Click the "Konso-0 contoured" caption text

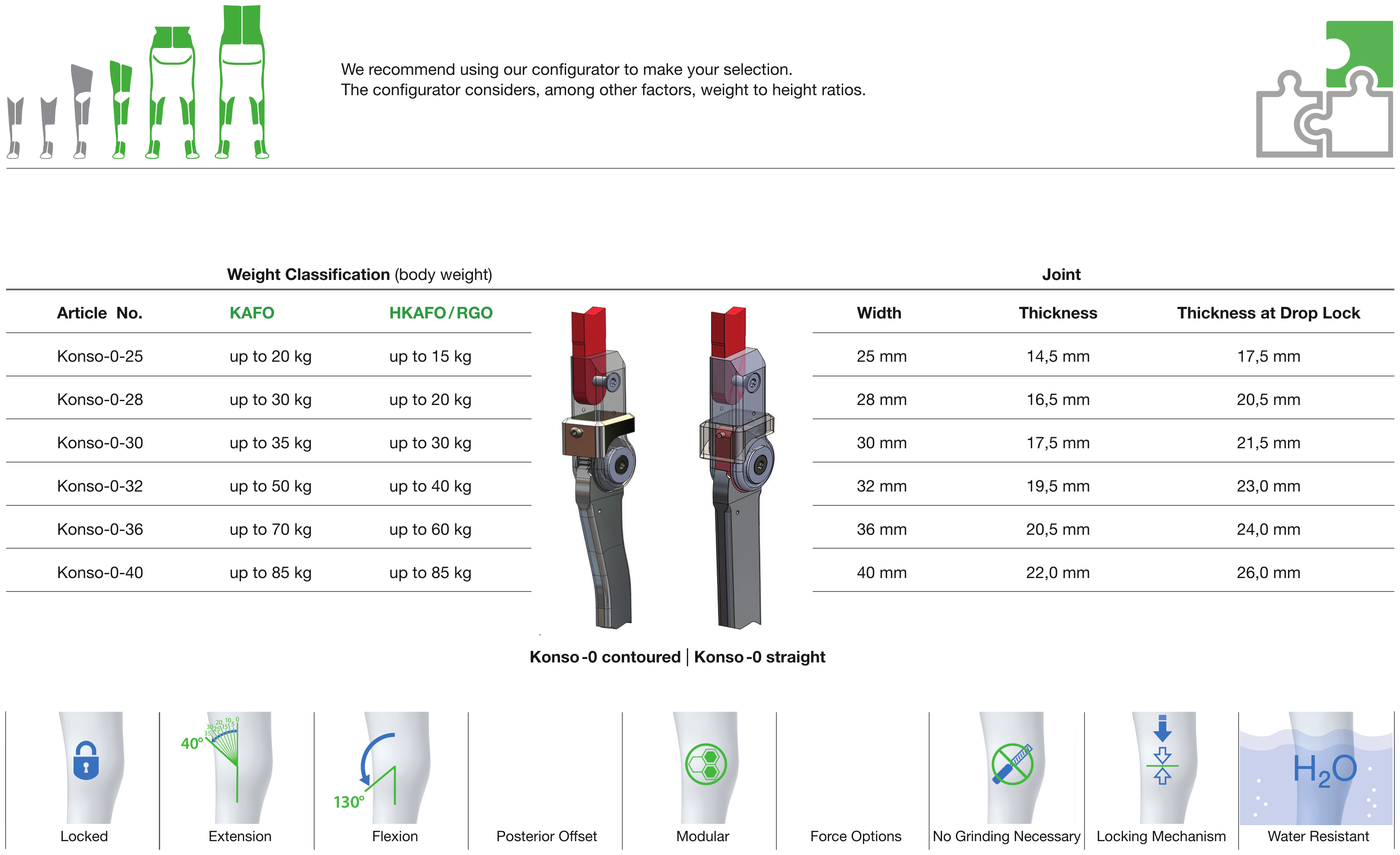605,657
